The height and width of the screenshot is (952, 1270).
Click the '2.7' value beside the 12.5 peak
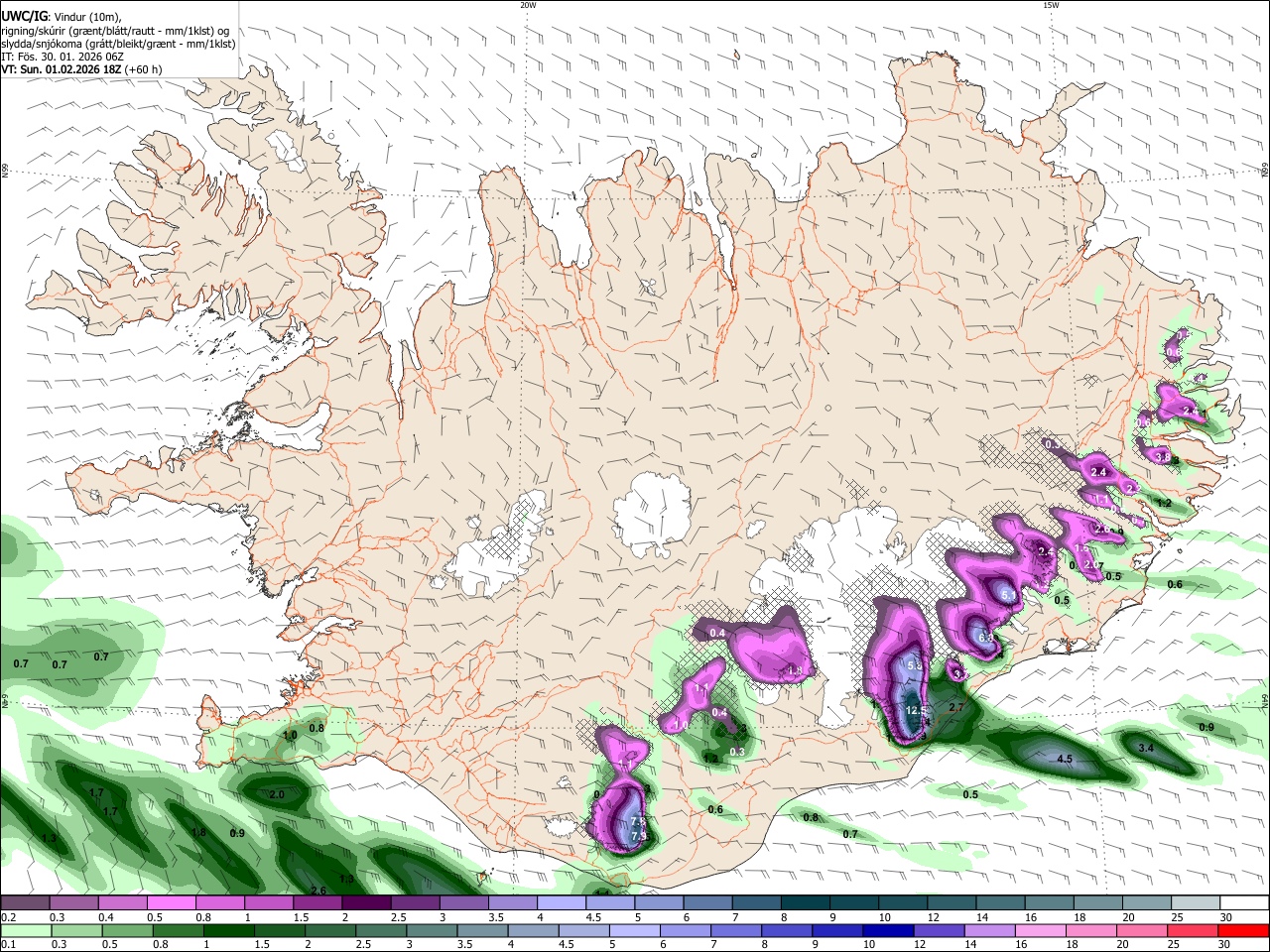click(956, 707)
